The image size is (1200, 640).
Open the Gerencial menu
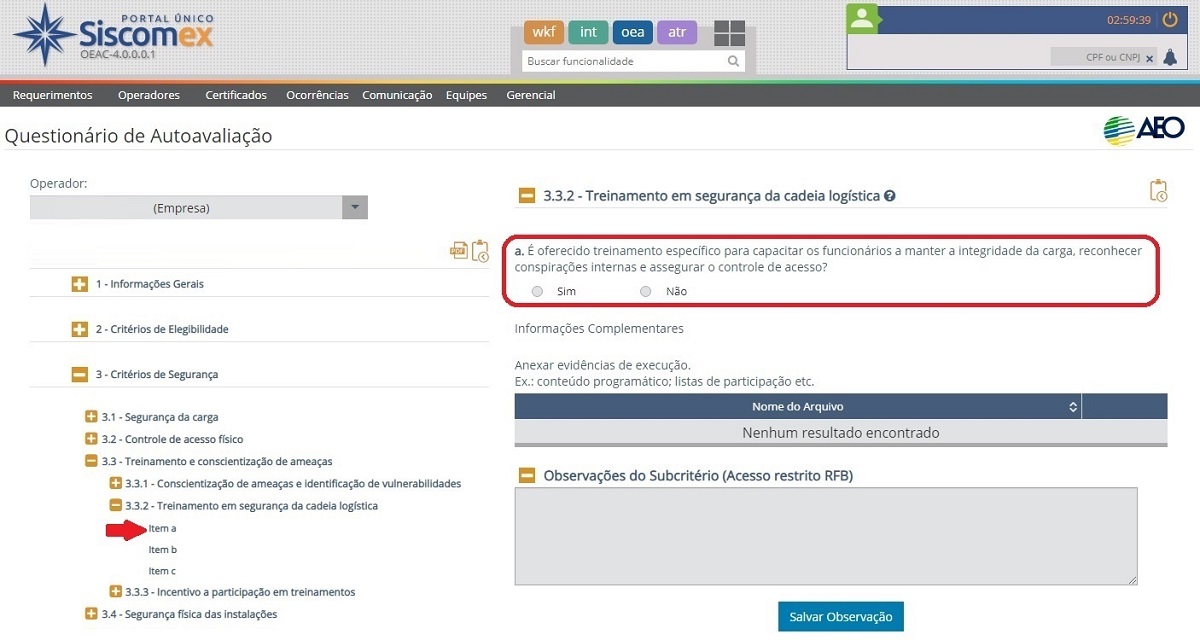tap(530, 95)
